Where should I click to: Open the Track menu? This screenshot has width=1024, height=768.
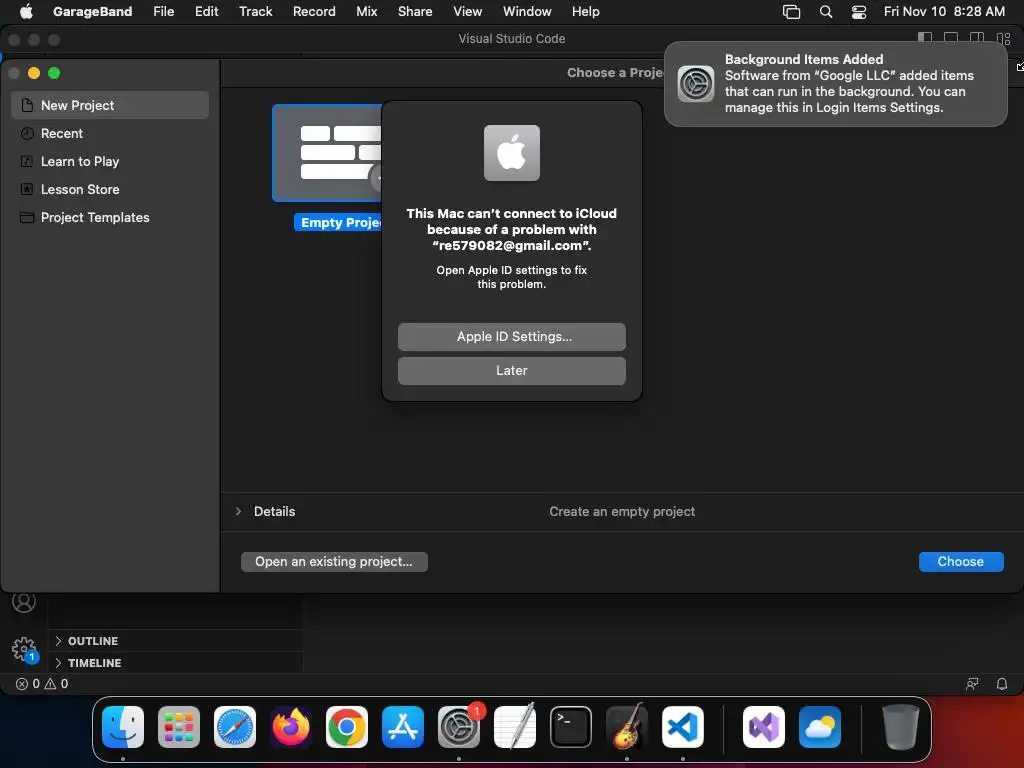click(x=255, y=12)
